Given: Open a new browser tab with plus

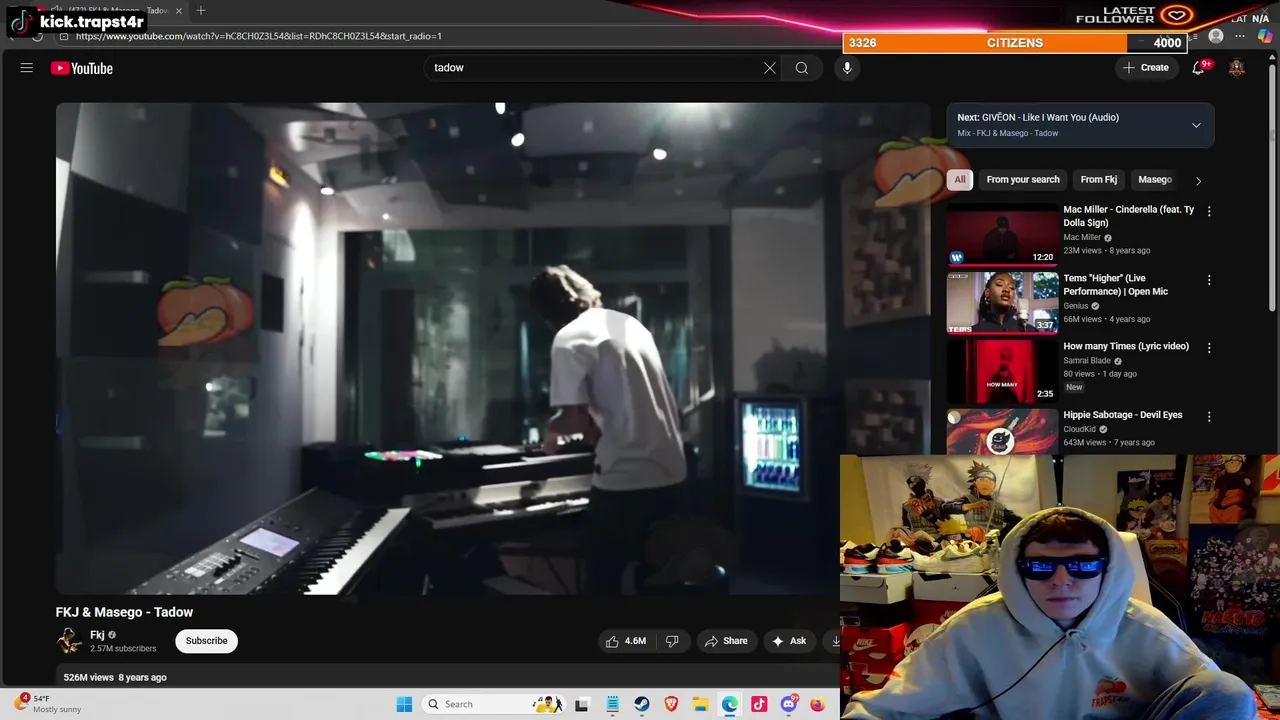Looking at the screenshot, I should click(201, 10).
